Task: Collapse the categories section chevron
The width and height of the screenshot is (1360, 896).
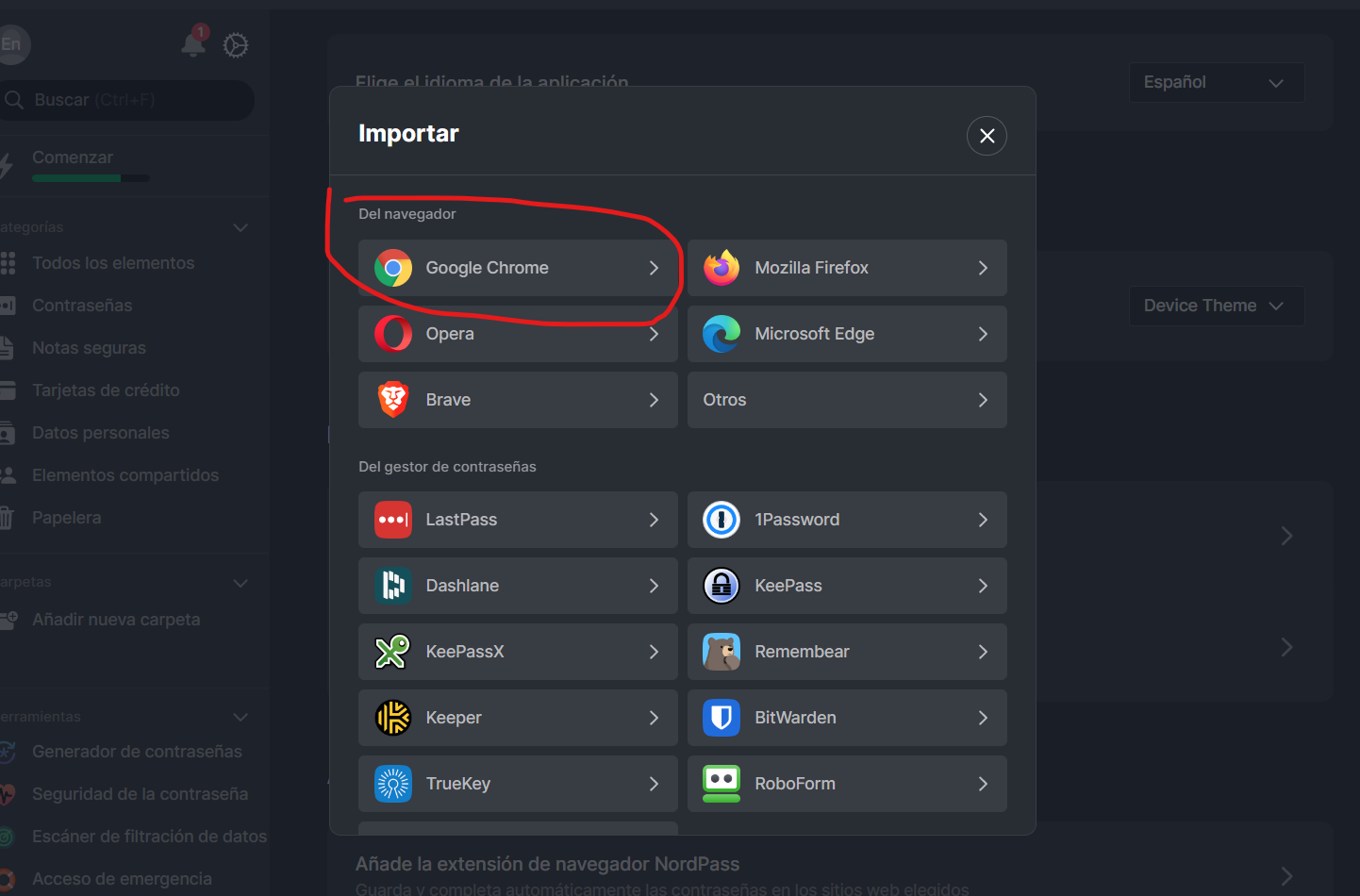Action: pos(240,227)
